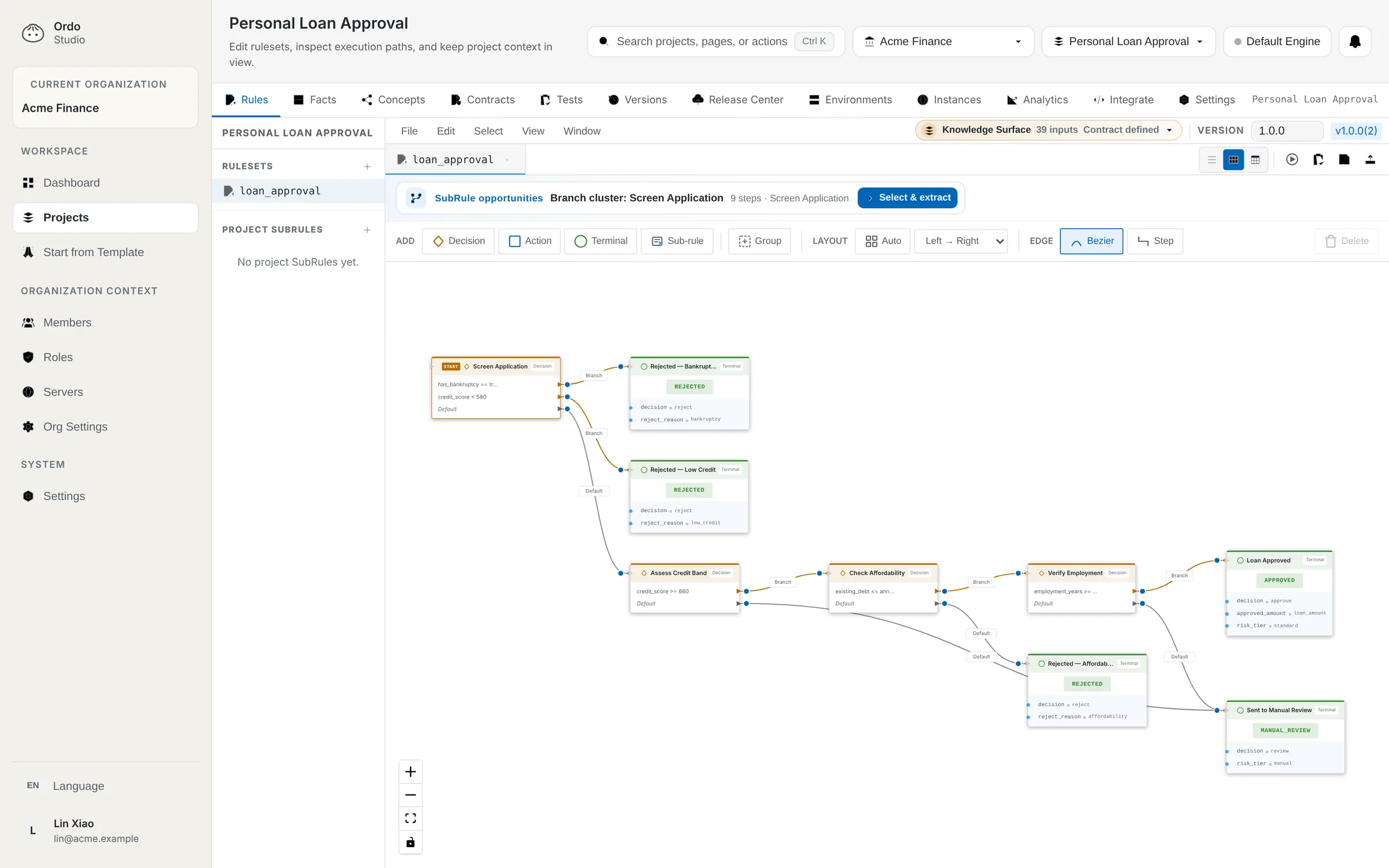The width and height of the screenshot is (1389, 868).
Task: Expand the Knowledge Surface panel
Action: click(1048, 130)
